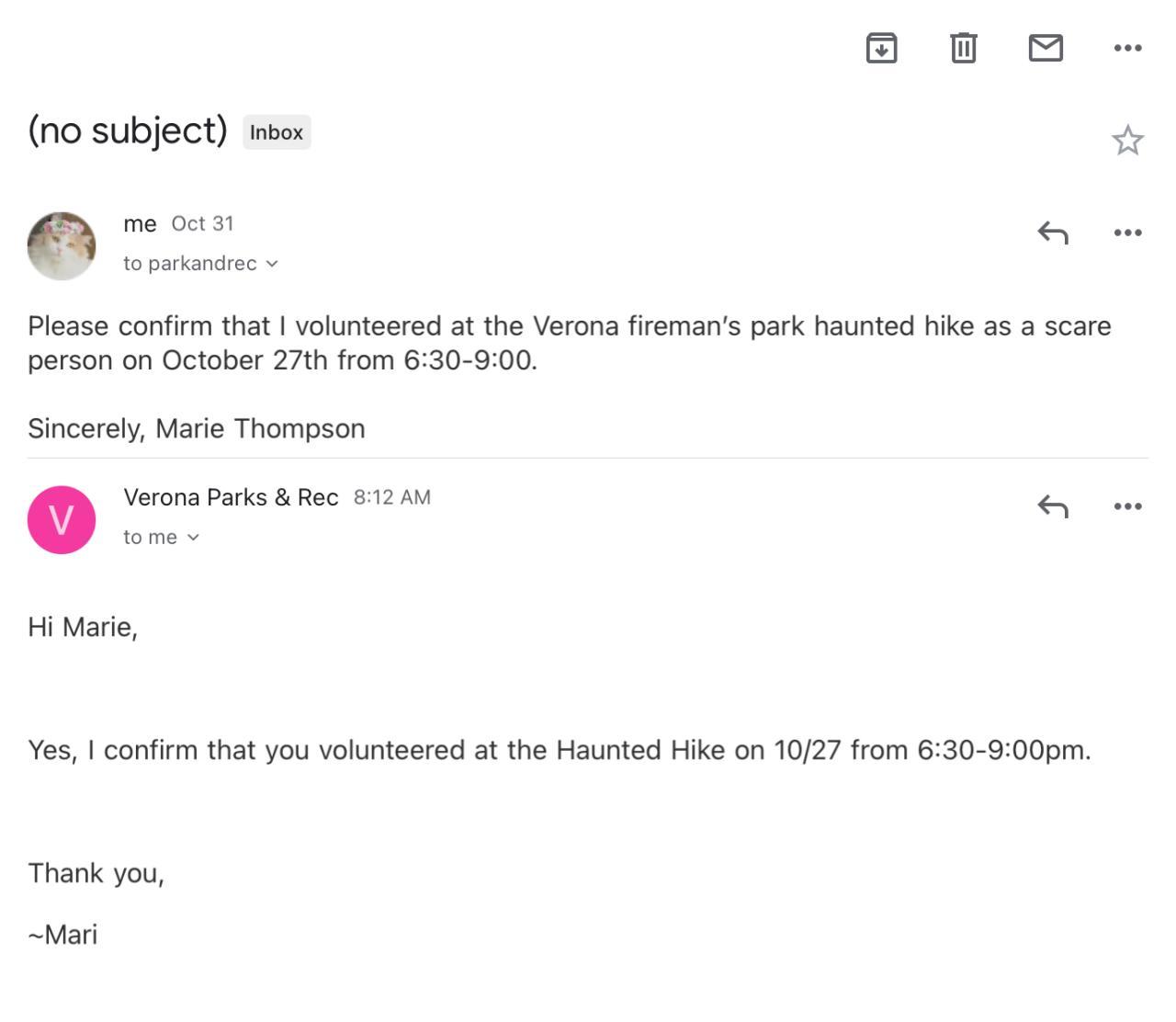Image resolution: width=1176 pixels, height=1022 pixels.
Task: Mark conversation as unread envelope icon
Action: [x=1046, y=48]
